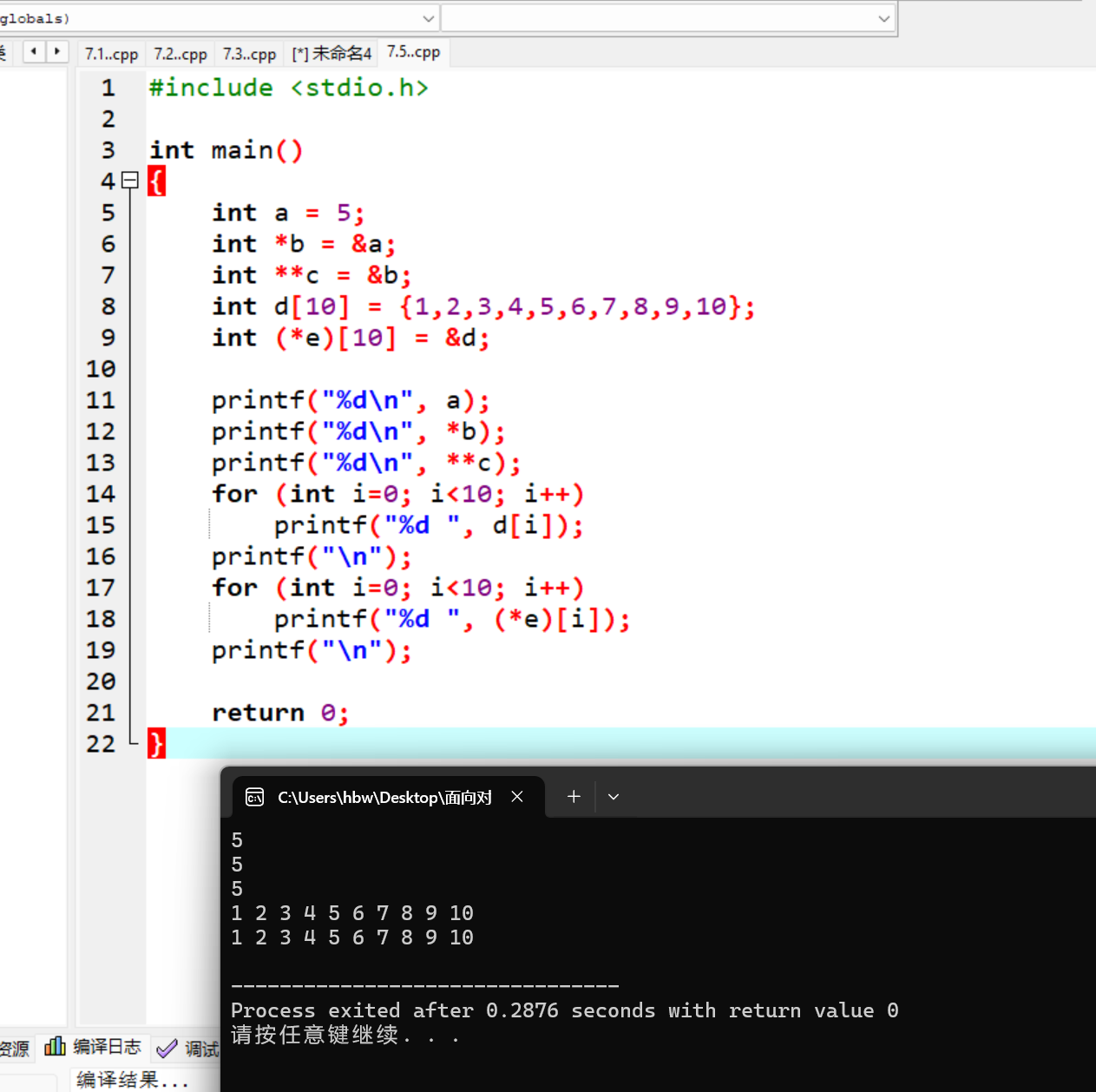Click the '请按任意键继续' console prompt
This screenshot has height=1092, width=1096.
[x=345, y=1035]
